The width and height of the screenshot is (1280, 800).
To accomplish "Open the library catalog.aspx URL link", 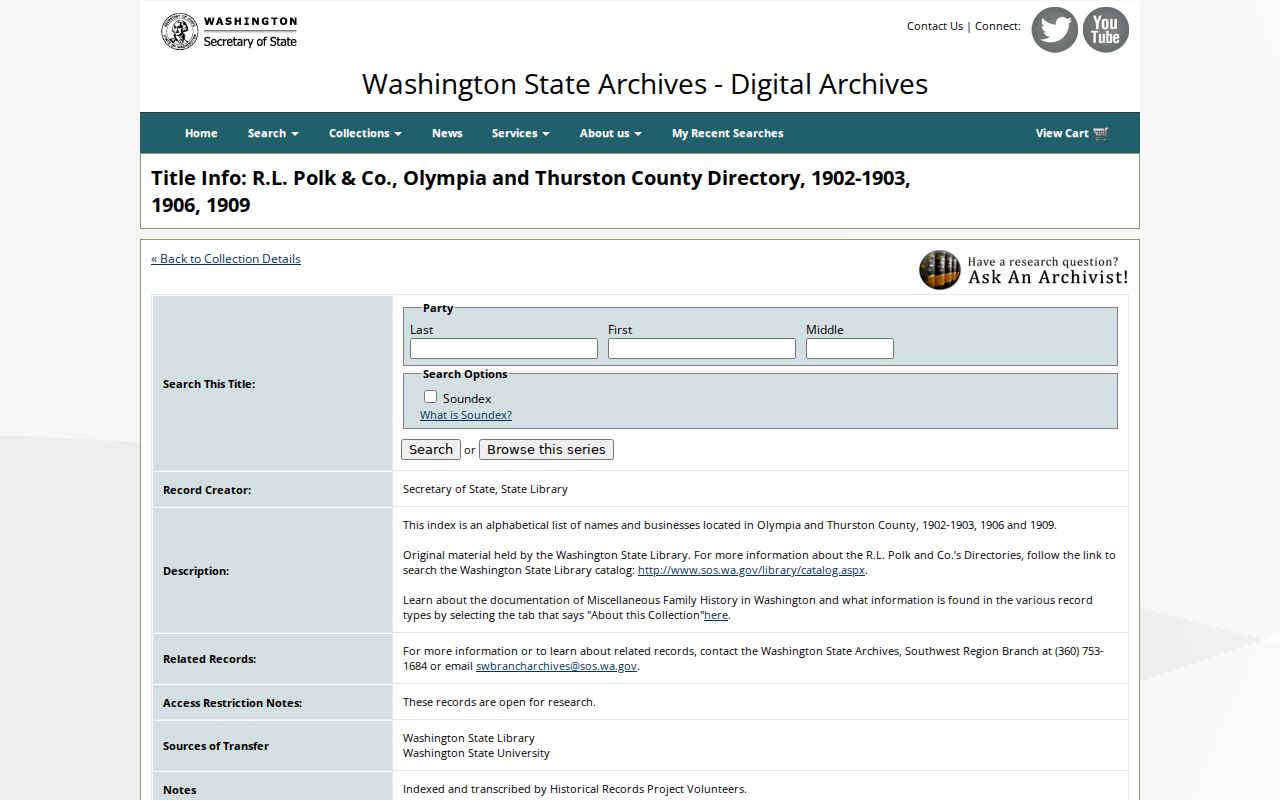I will click(x=751, y=570).
